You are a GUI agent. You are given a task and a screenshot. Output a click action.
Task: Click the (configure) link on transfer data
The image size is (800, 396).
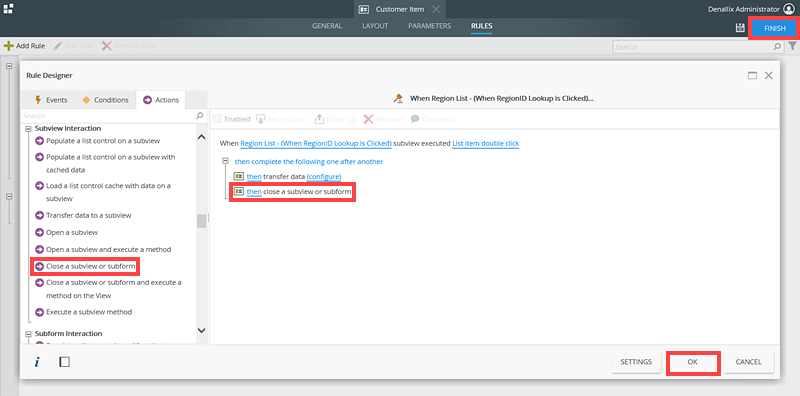click(324, 177)
